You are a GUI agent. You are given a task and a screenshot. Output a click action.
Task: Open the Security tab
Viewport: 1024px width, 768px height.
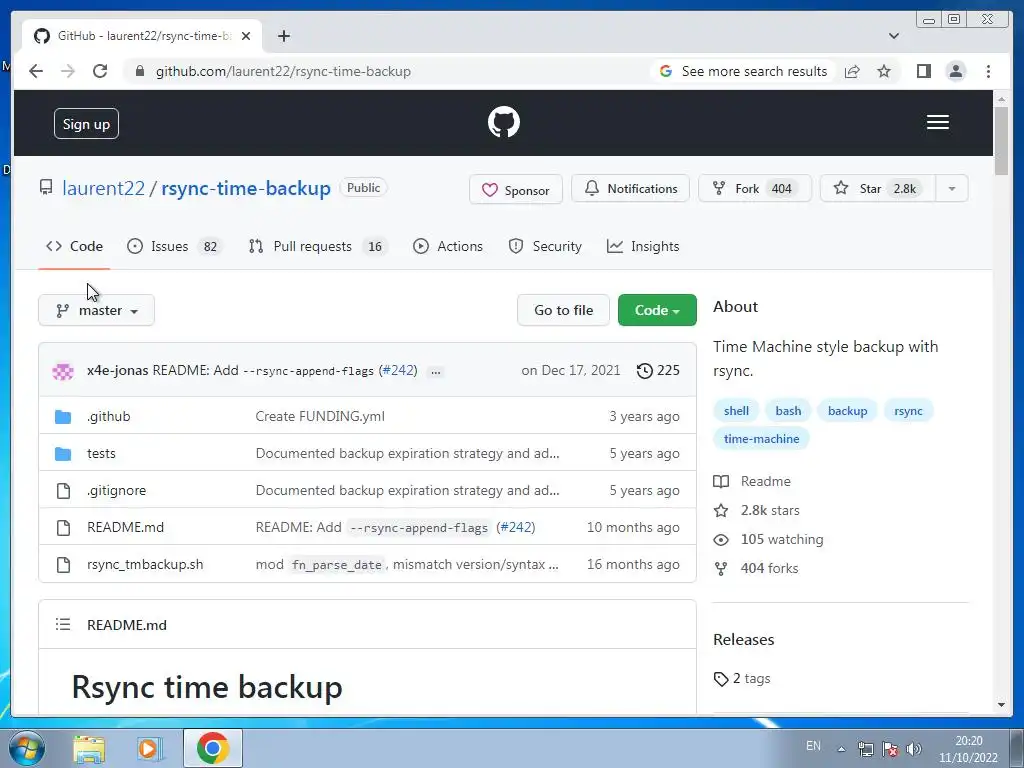(x=545, y=246)
